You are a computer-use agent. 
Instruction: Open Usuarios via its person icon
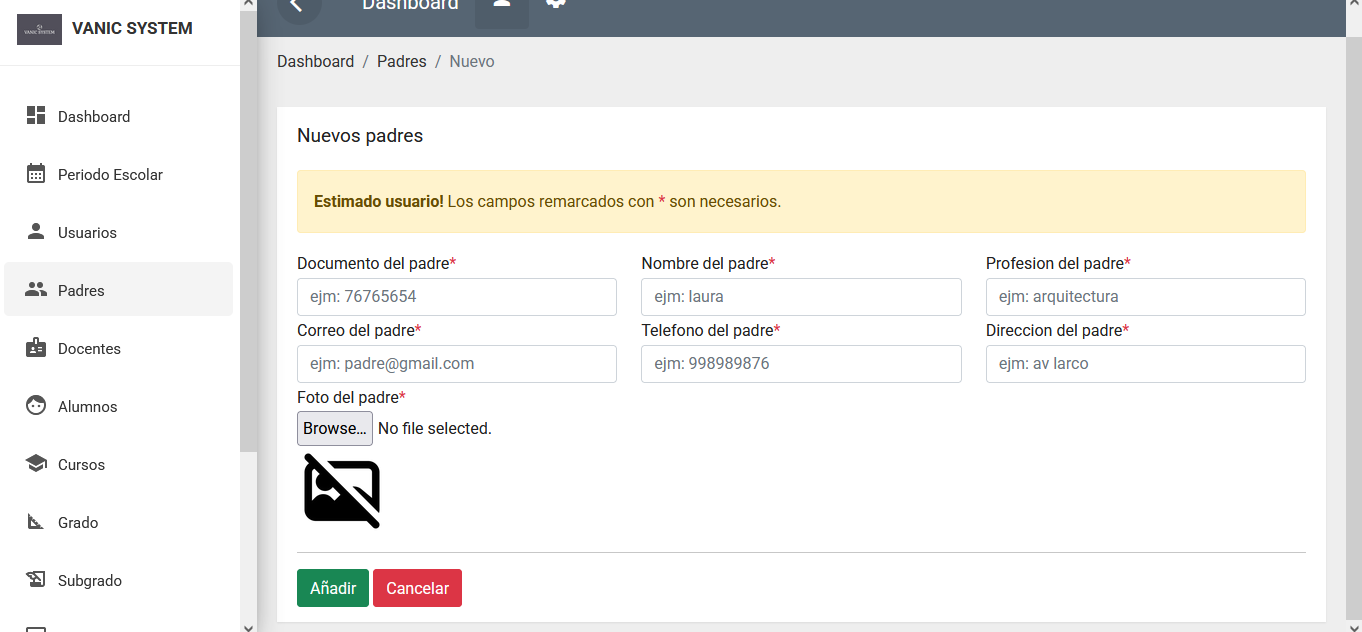pos(36,232)
